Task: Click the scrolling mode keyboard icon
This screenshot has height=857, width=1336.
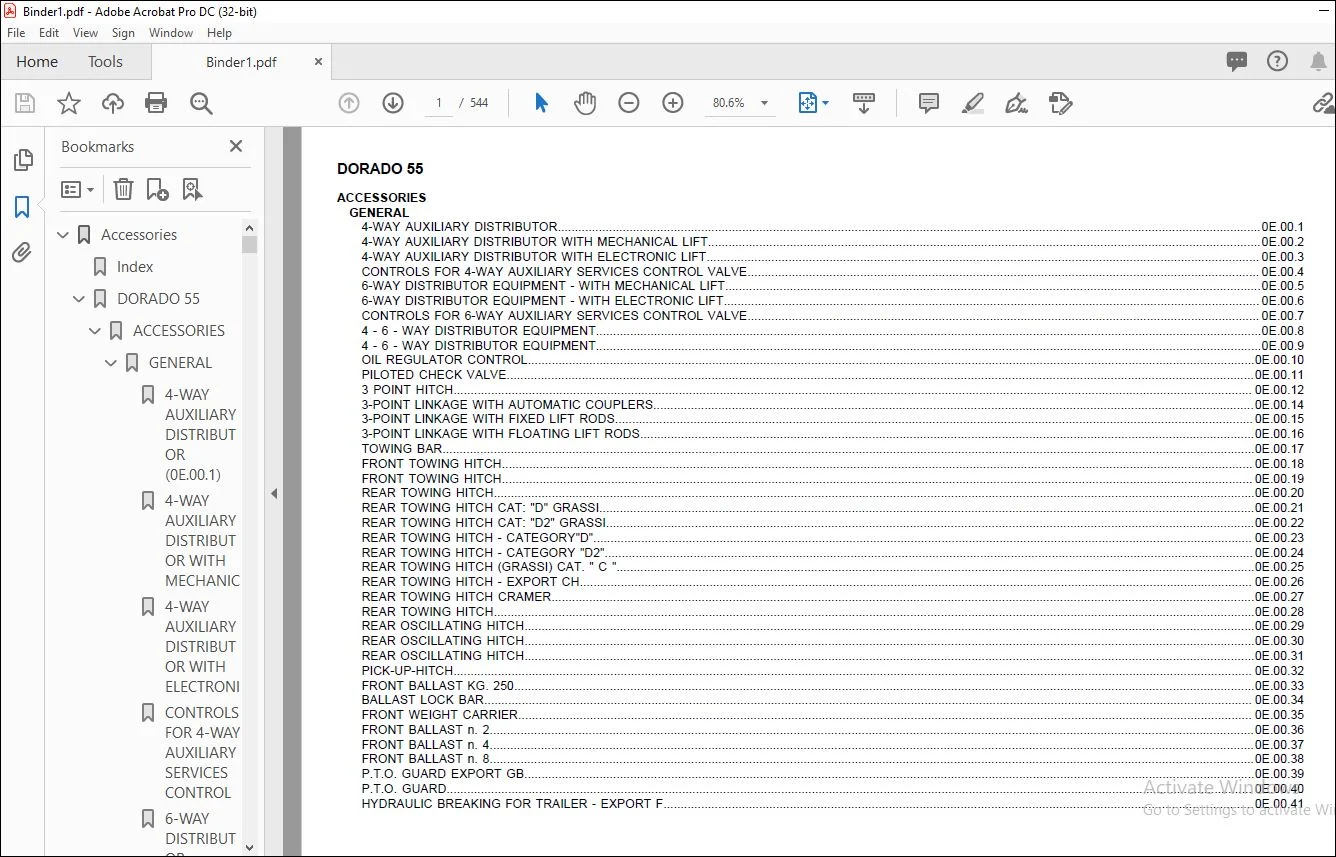Action: click(864, 103)
